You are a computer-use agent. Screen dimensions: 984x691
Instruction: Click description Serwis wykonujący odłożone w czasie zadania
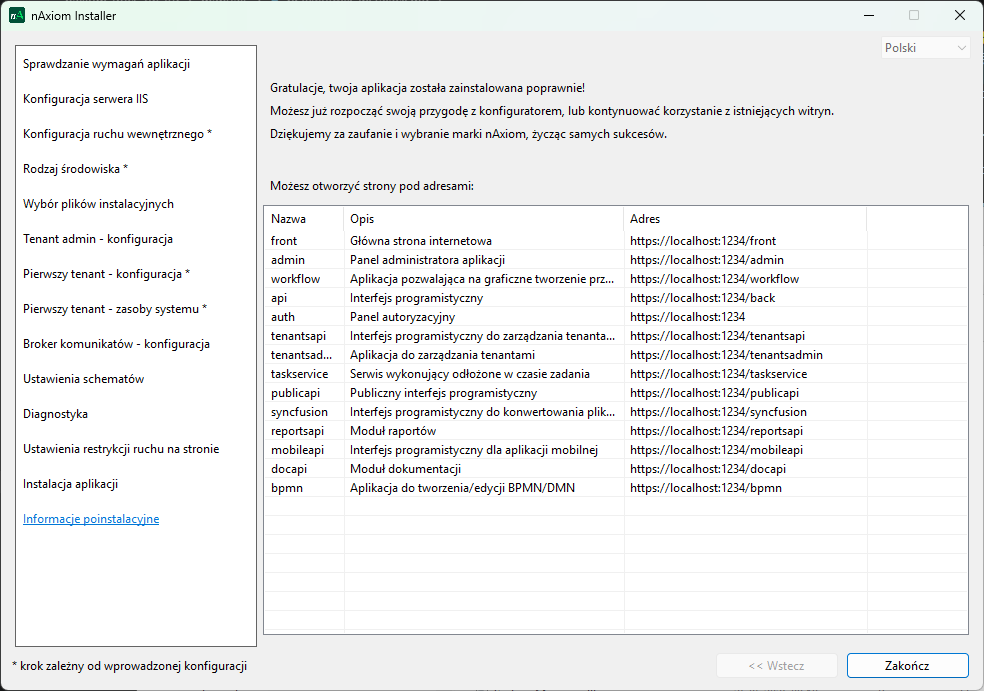(469, 374)
